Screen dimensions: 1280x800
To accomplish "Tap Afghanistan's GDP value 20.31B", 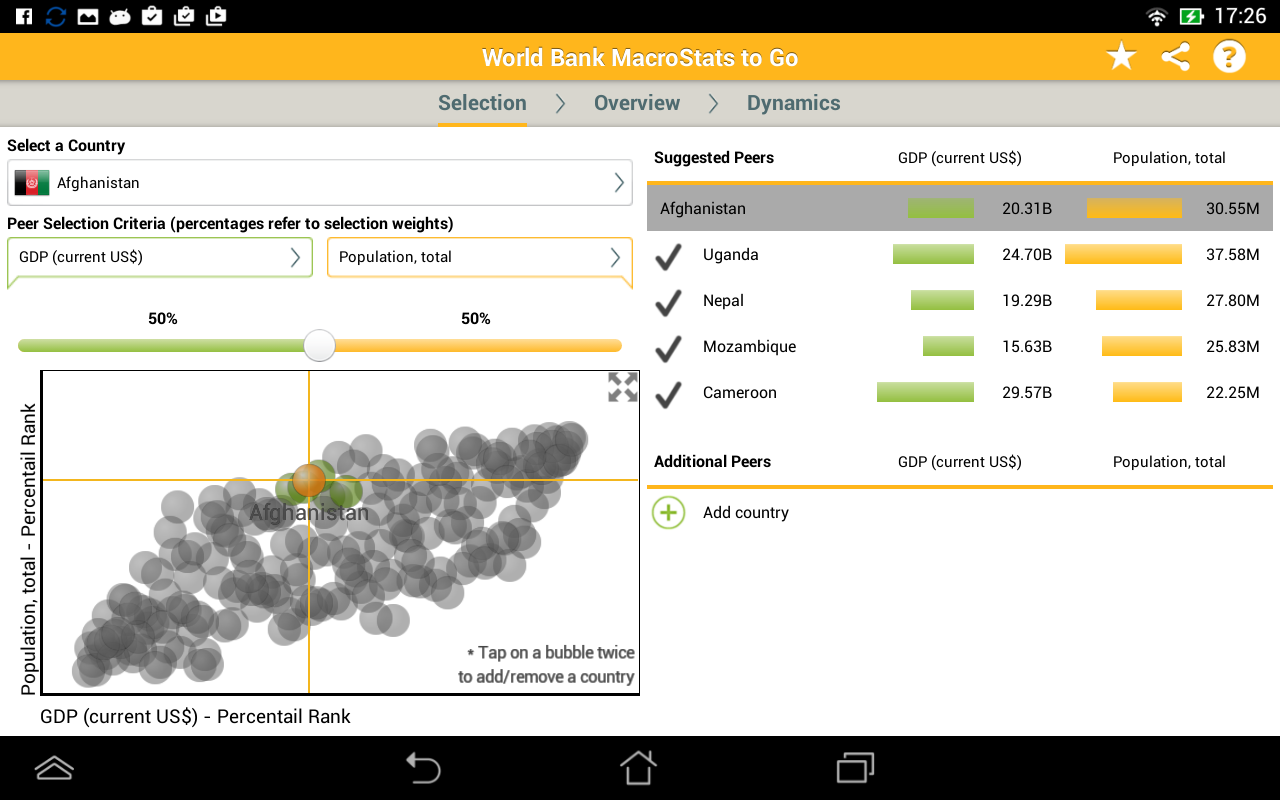I will [1027, 209].
